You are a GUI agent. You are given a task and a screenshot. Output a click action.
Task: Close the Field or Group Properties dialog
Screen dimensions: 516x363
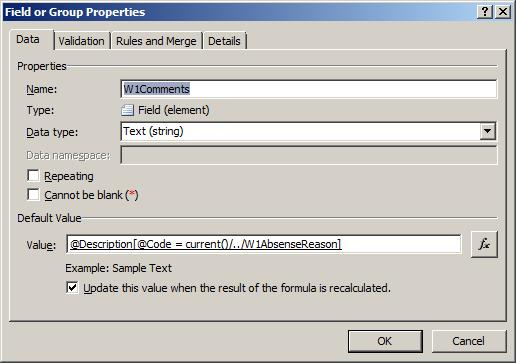coord(503,12)
